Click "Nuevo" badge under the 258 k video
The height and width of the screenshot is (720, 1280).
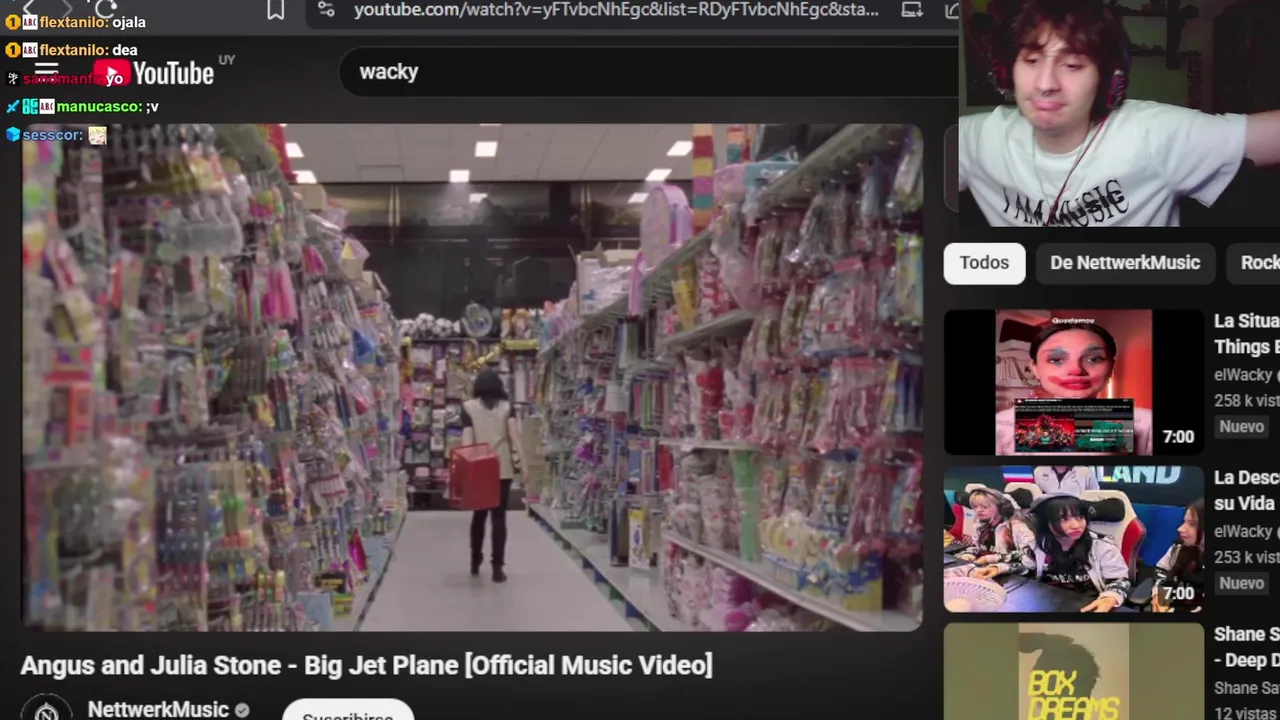tap(1242, 426)
